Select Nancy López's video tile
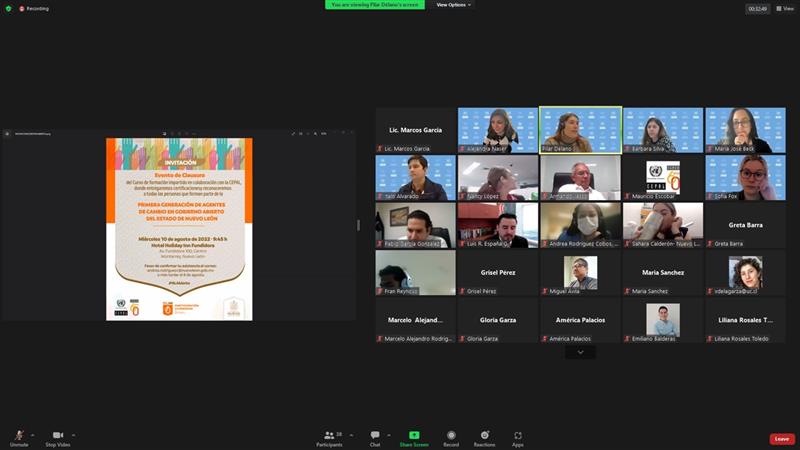Screen dimensions: 800x450 [498, 178]
